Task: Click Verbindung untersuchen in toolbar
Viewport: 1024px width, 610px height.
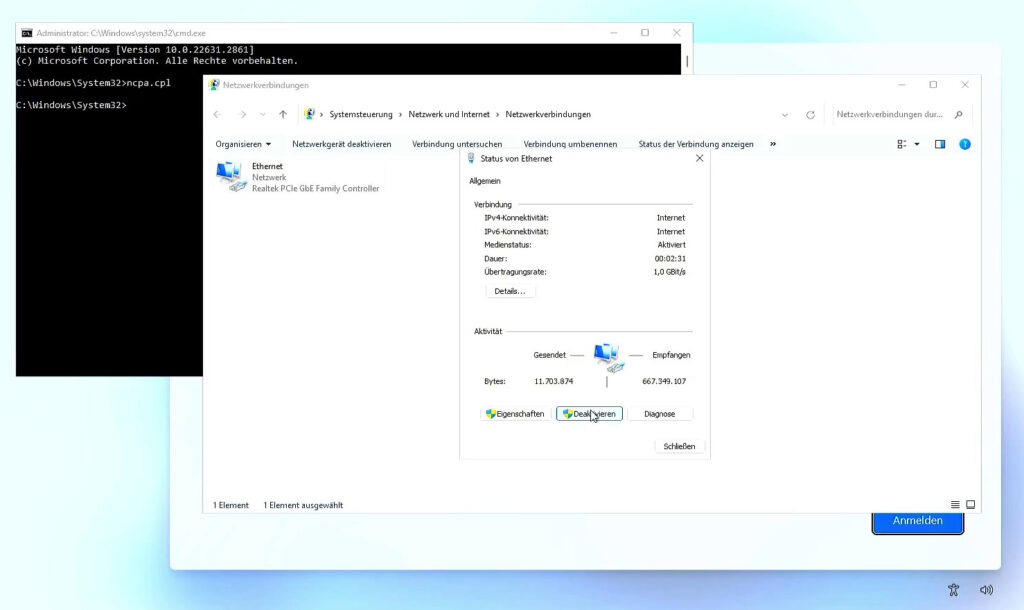Action: pyautogui.click(x=457, y=144)
